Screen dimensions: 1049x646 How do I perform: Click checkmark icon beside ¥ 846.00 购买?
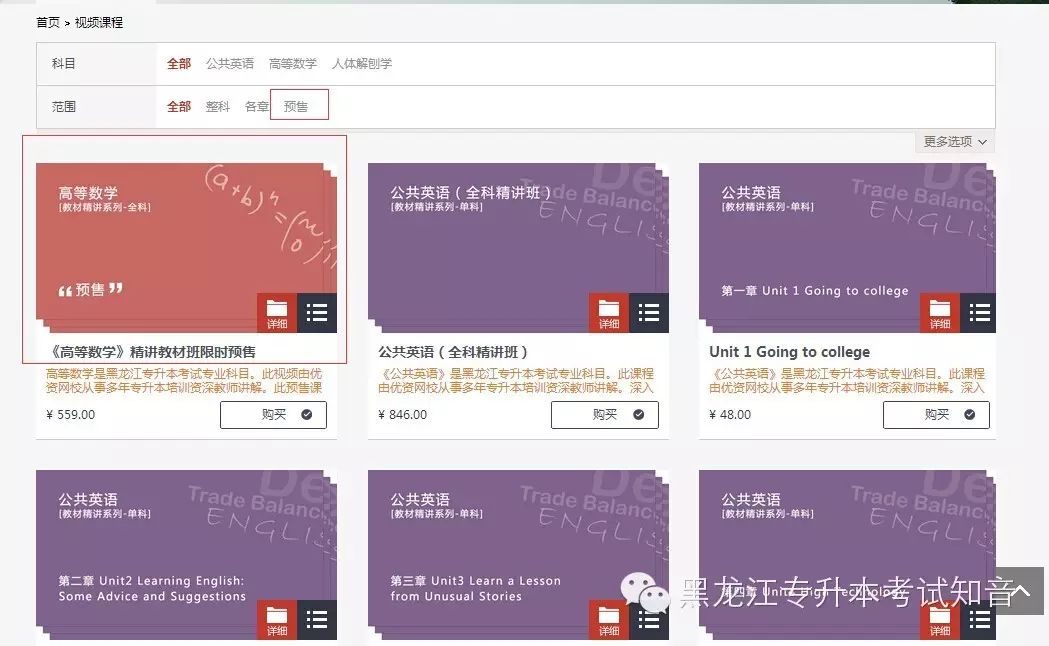point(638,415)
